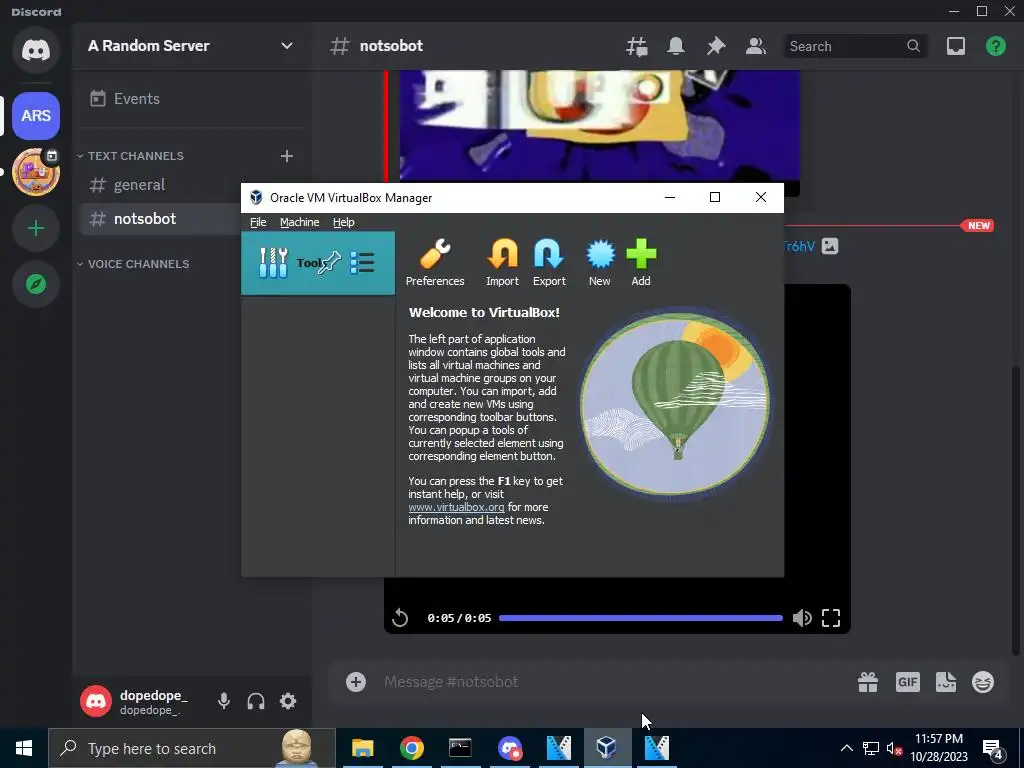Open the image attachment icon beside the username
1024x768 pixels.
(830, 246)
